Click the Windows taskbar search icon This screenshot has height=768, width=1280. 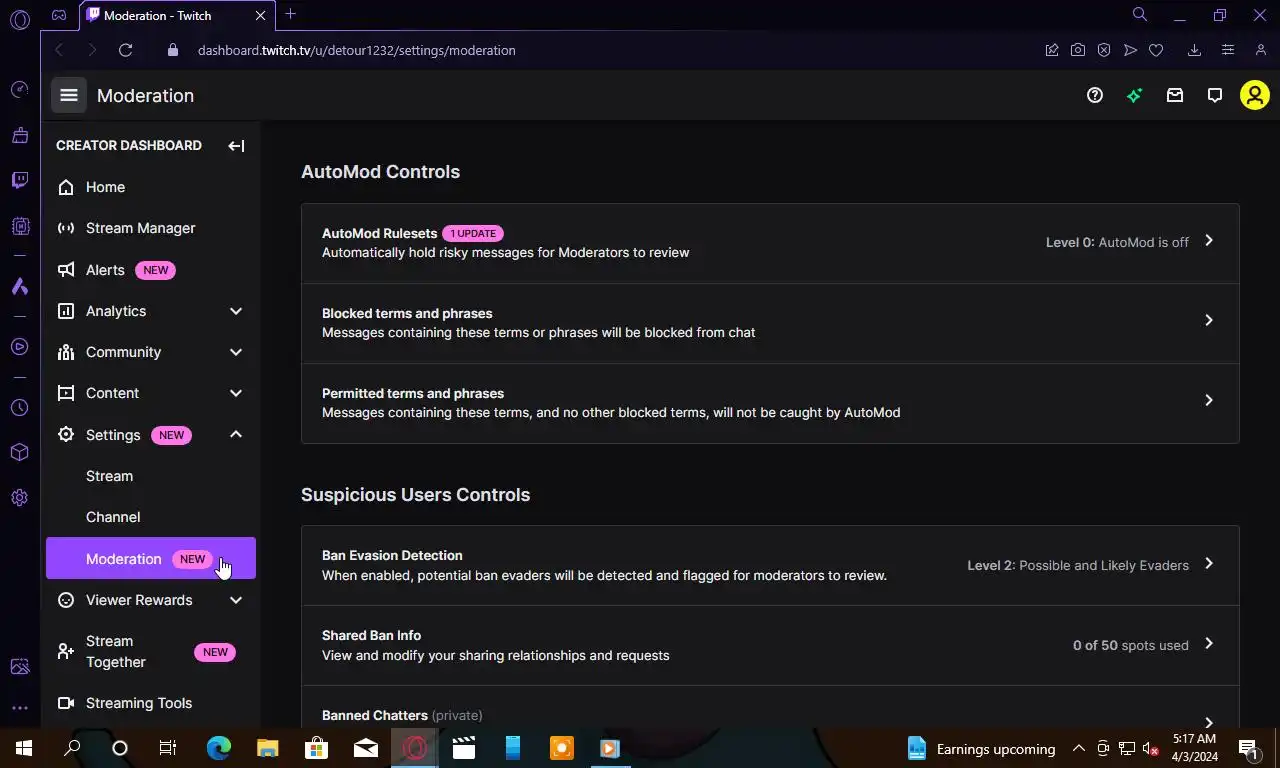coord(72,748)
